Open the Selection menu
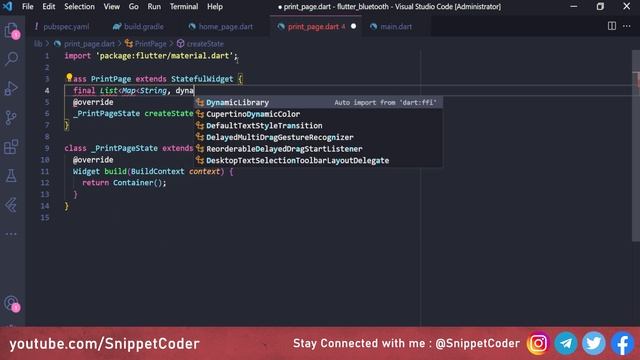Image resolution: width=640 pixels, height=360 pixels. point(79,7)
